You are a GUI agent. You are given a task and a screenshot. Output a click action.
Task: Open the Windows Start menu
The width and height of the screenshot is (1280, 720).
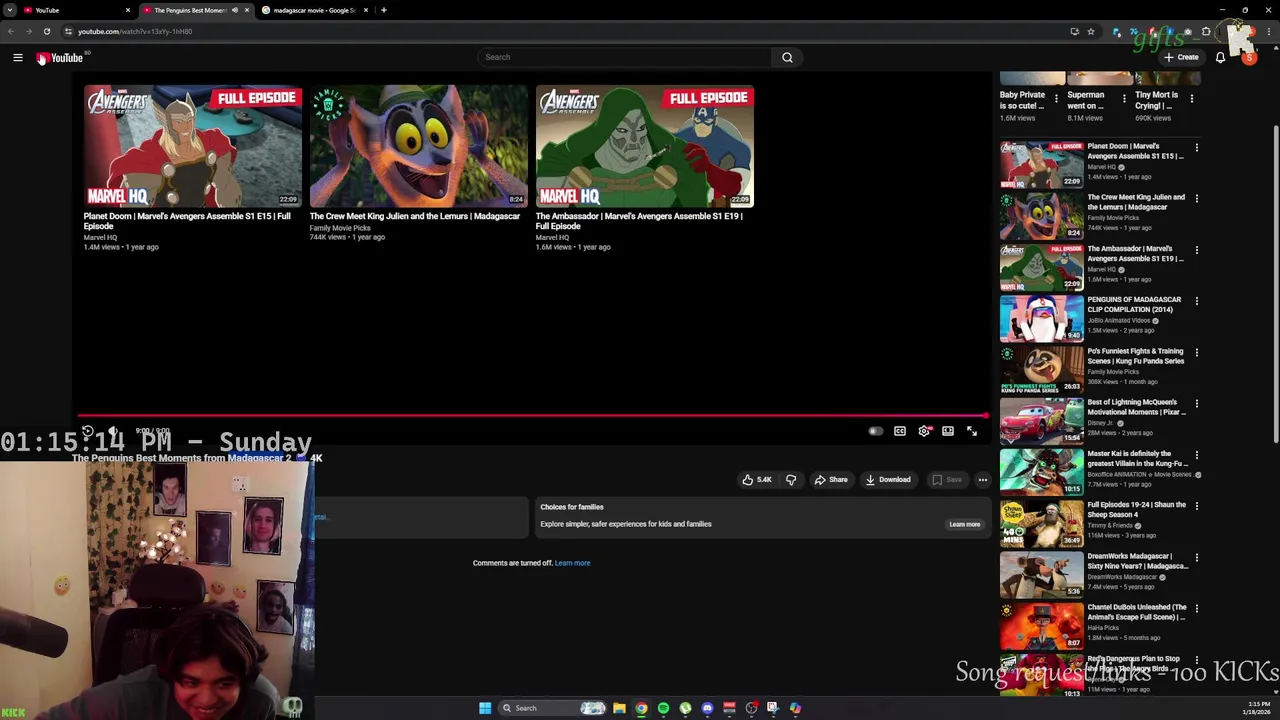[x=485, y=708]
